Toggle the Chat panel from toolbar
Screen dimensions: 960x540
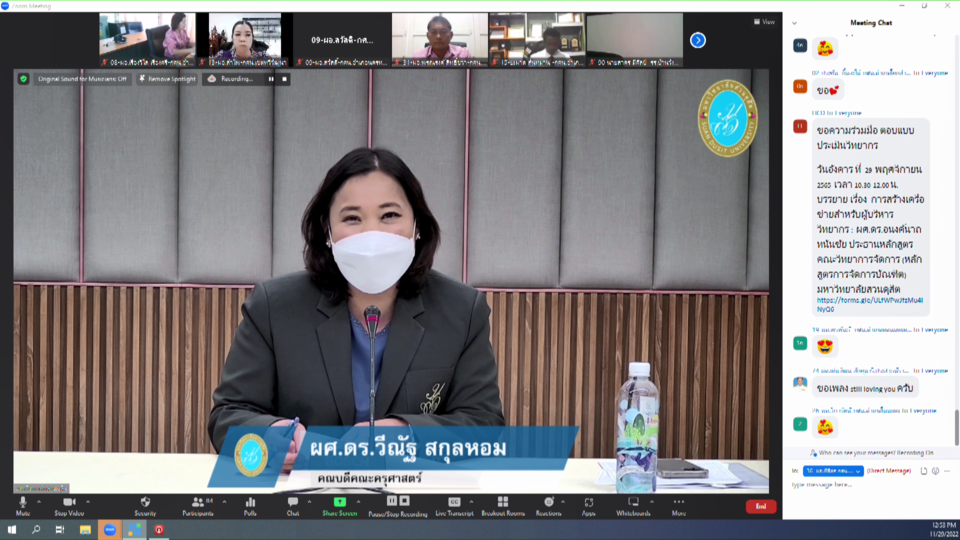pyautogui.click(x=293, y=506)
